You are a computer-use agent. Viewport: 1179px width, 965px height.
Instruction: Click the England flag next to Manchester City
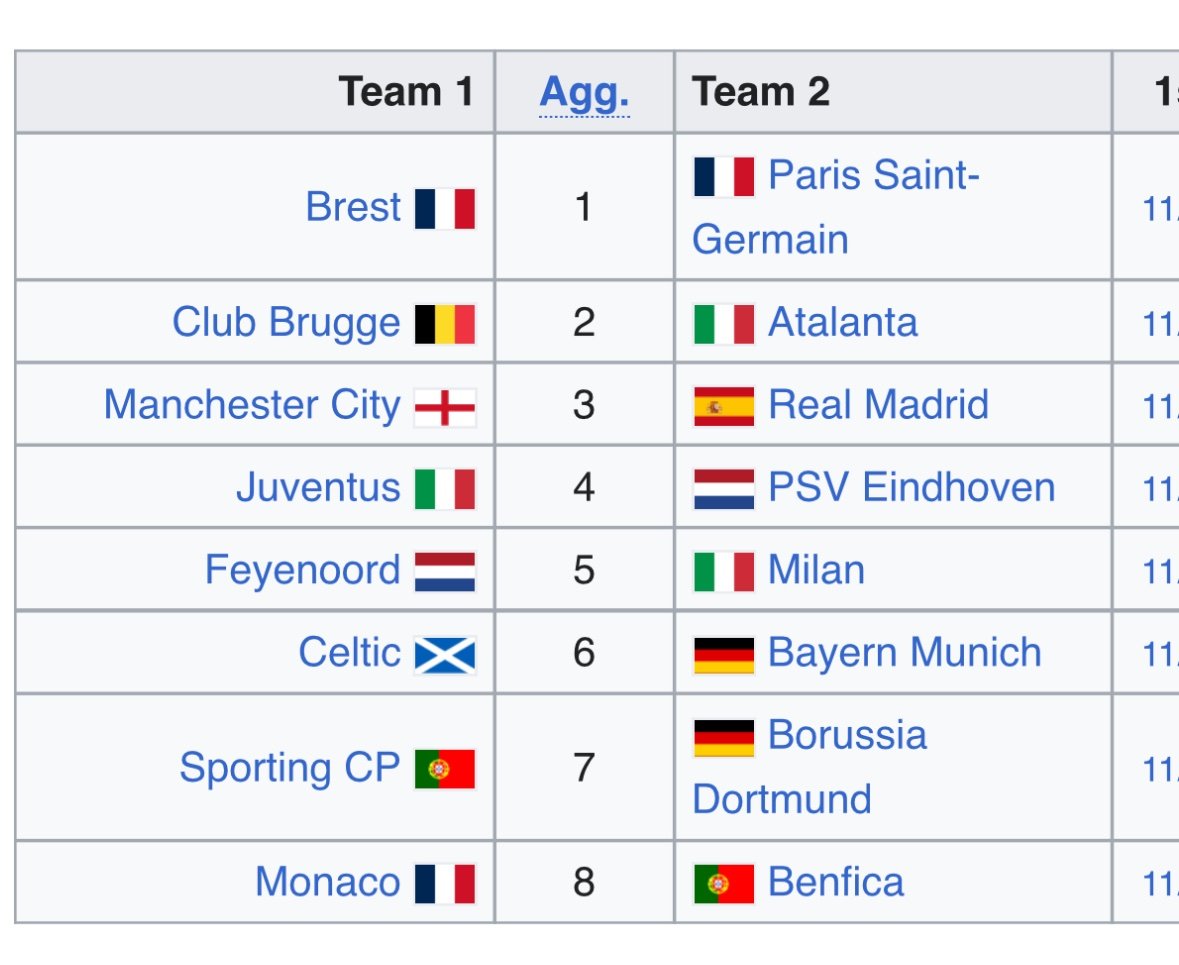point(445,406)
